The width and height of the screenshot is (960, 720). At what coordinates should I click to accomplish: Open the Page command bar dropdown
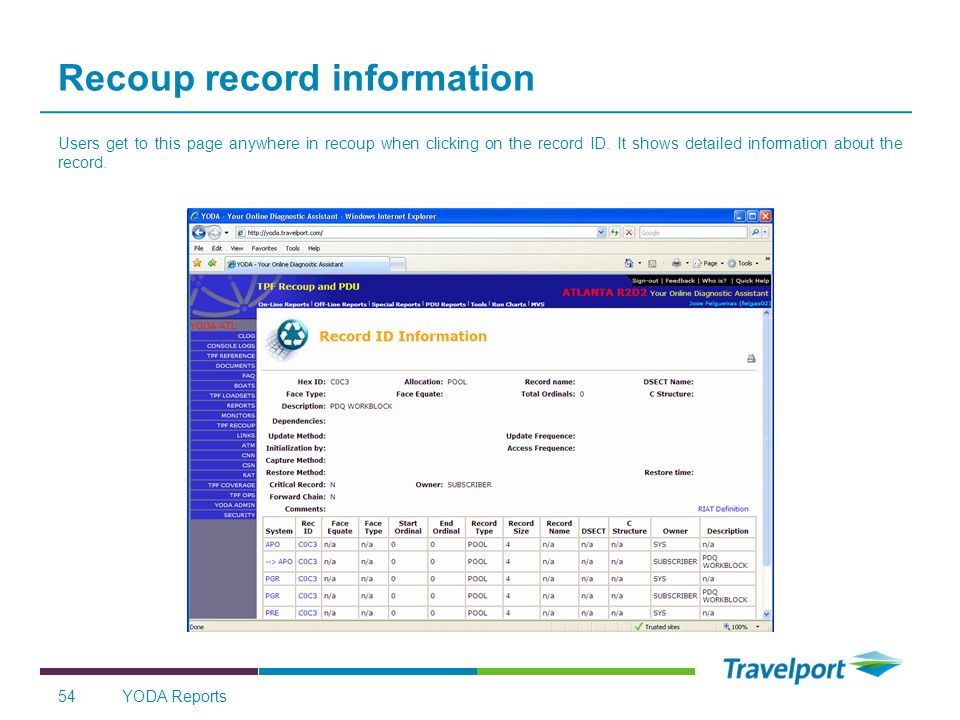708,263
